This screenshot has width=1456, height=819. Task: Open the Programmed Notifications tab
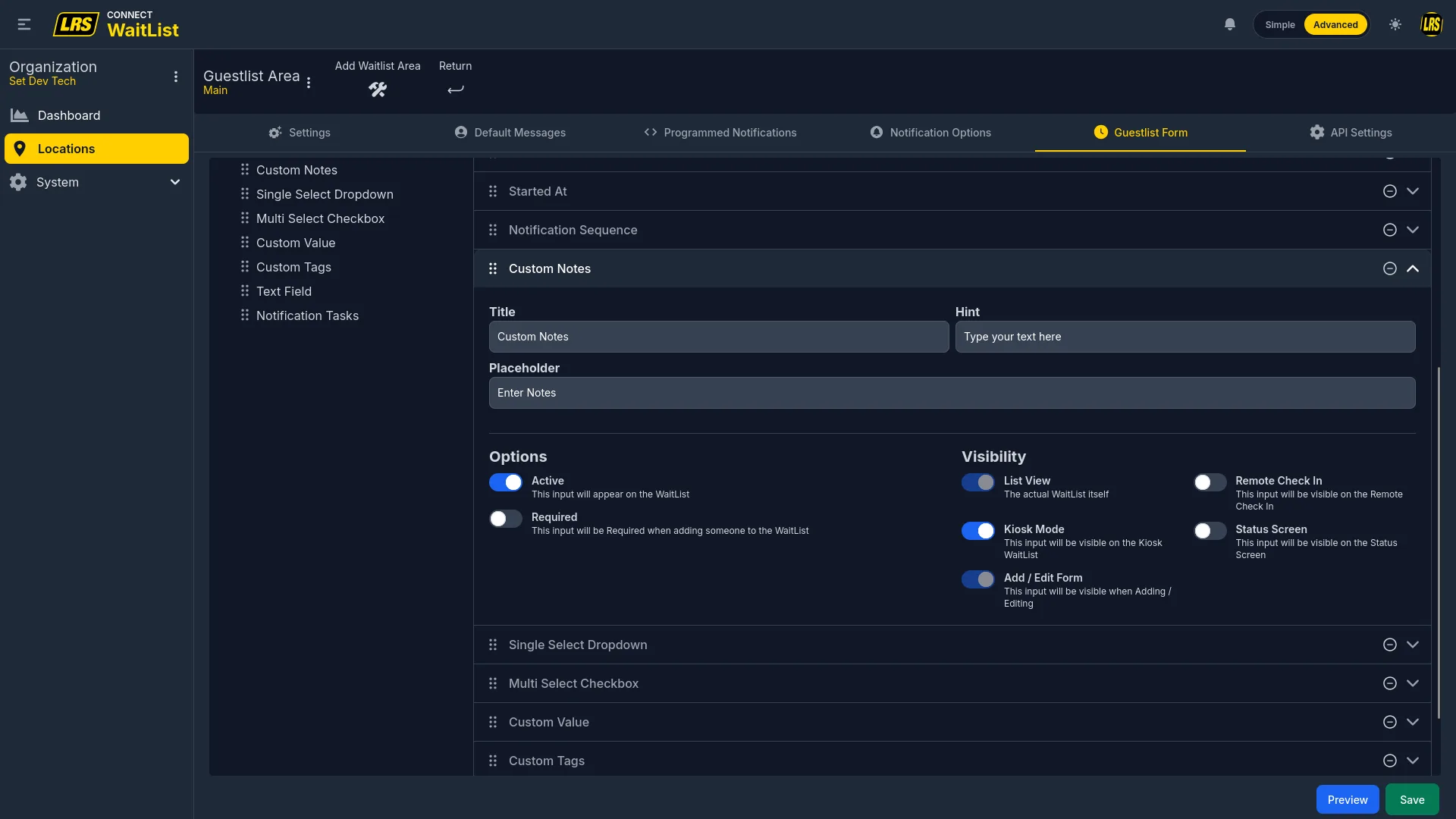point(720,133)
